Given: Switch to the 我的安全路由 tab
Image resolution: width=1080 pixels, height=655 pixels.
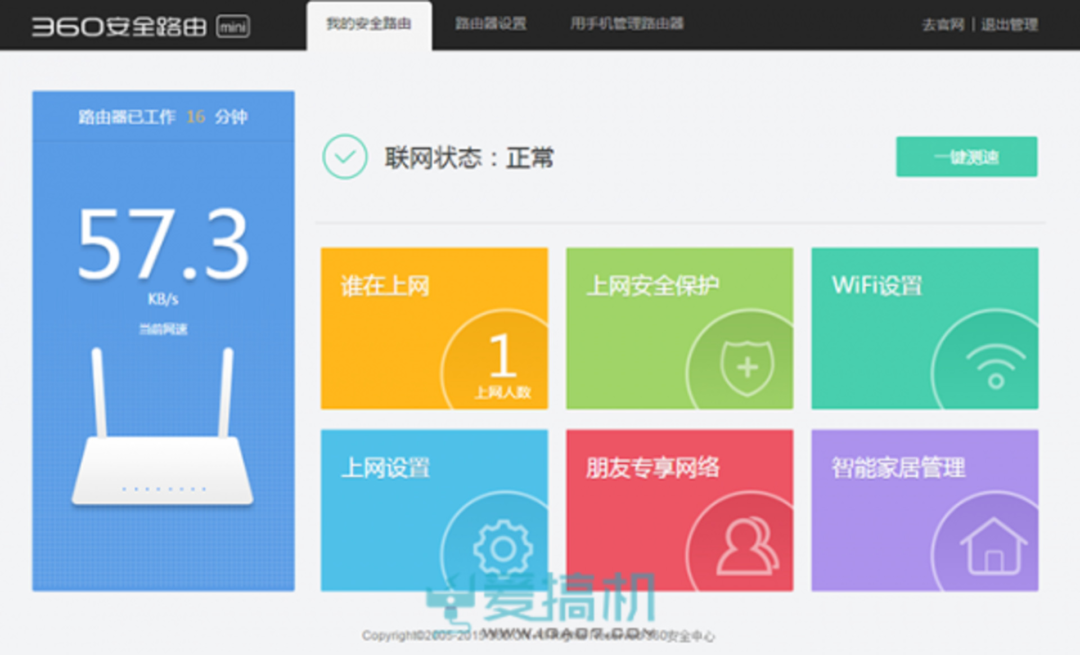Looking at the screenshot, I should click(369, 25).
